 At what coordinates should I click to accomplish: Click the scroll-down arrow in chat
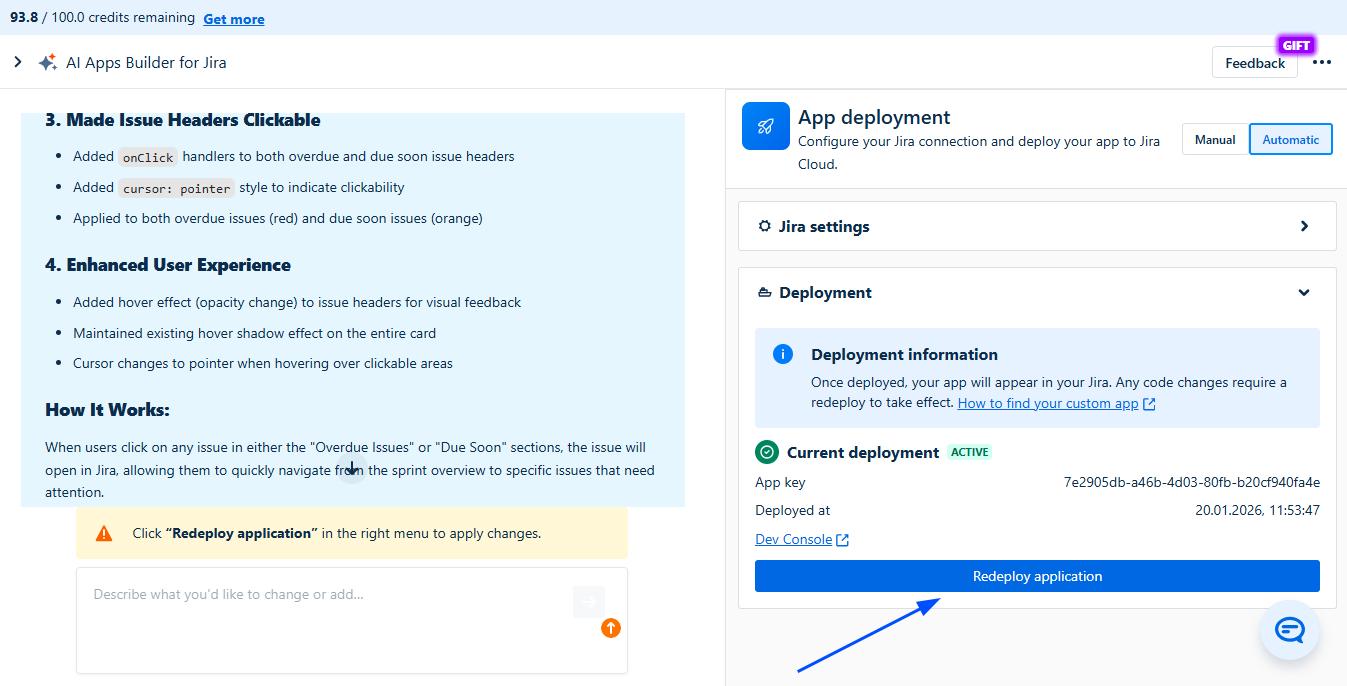coord(351,468)
